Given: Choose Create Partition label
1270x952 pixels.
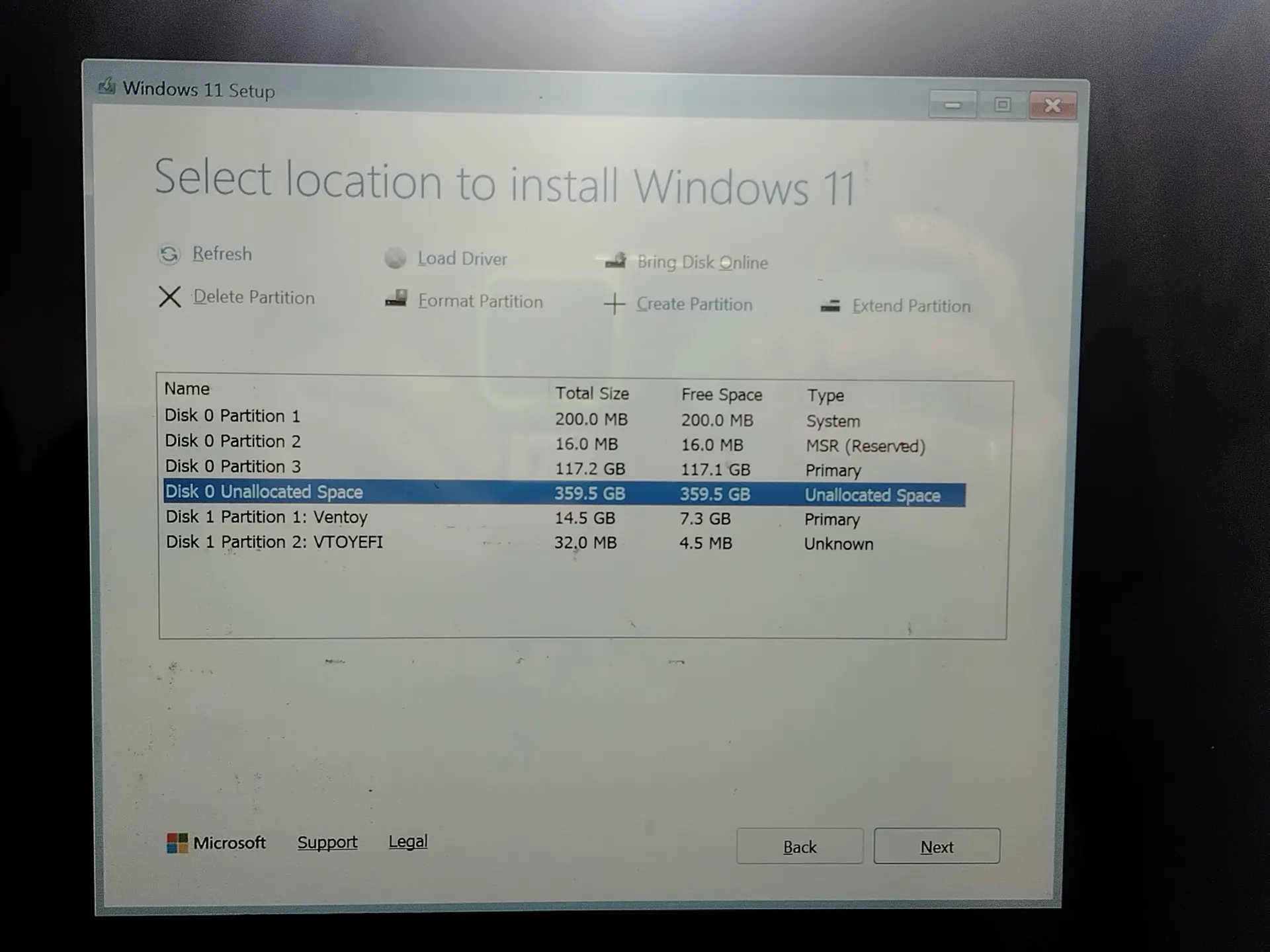Looking at the screenshot, I should tap(695, 304).
